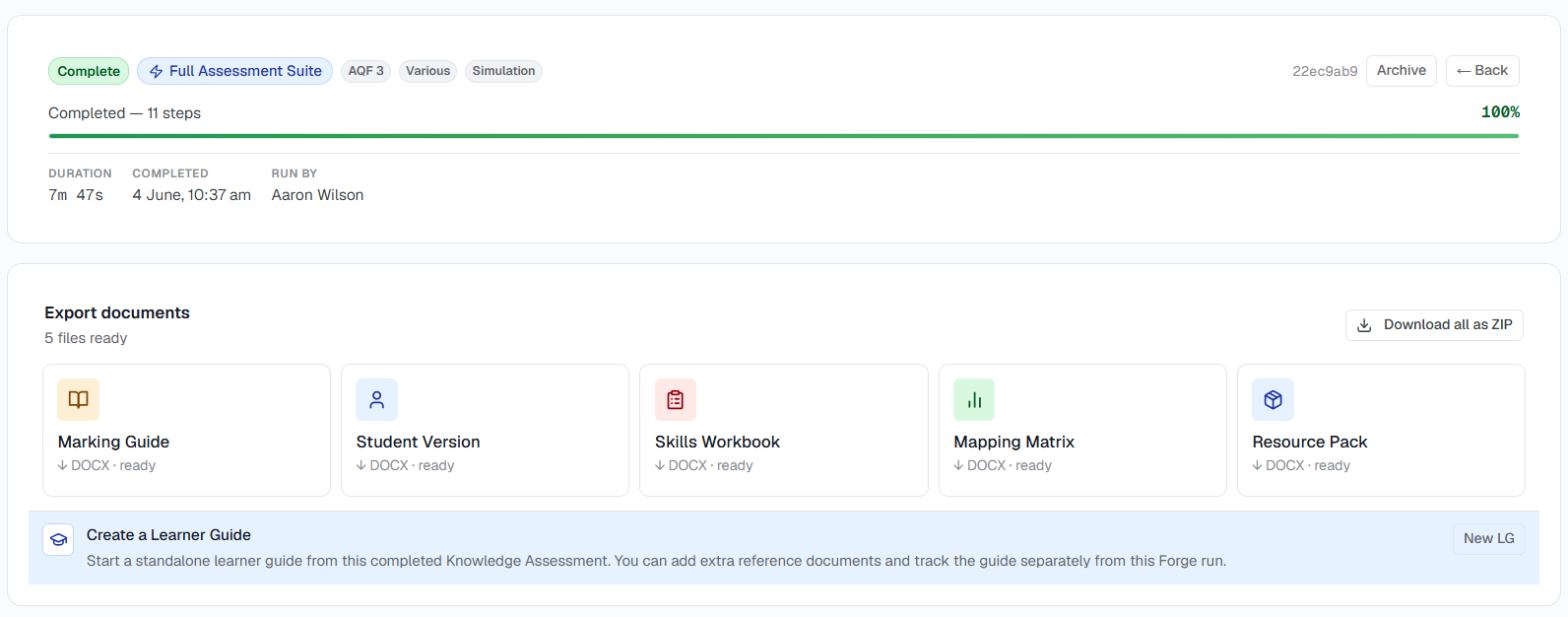
Task: Click the Student Version person icon
Action: [x=376, y=399]
